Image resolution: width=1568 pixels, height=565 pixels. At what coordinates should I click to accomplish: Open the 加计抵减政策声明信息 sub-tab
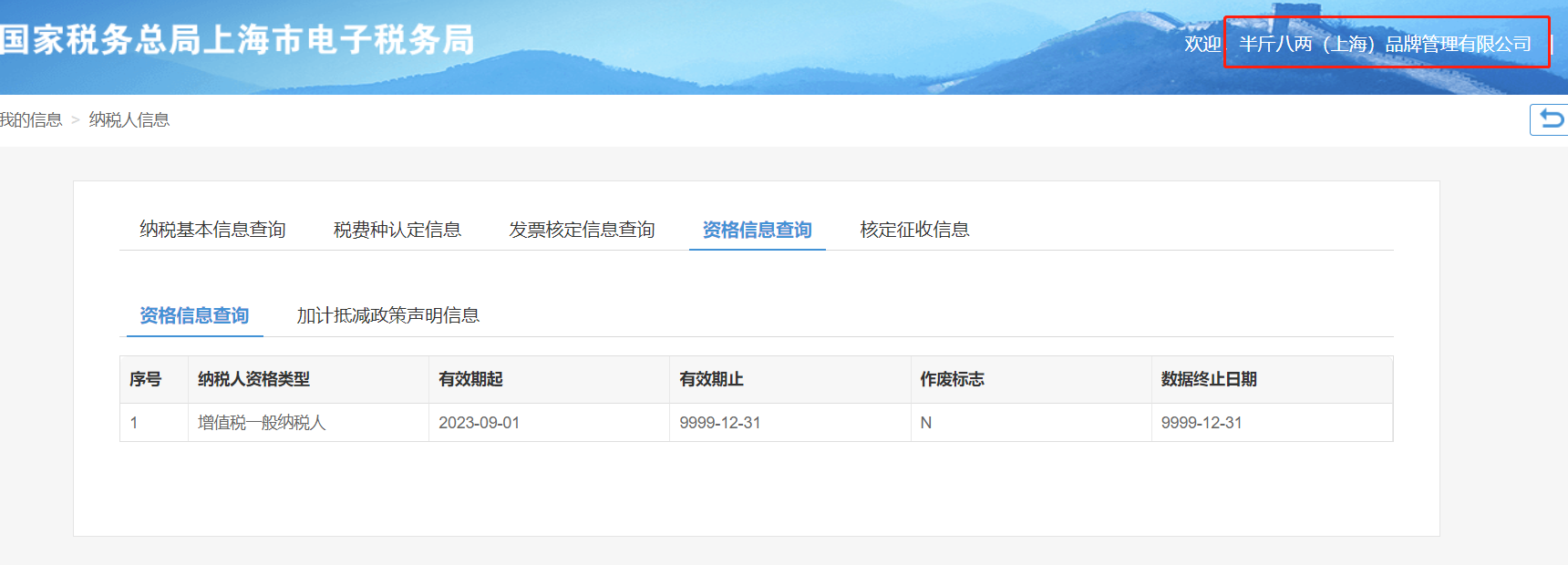(387, 315)
